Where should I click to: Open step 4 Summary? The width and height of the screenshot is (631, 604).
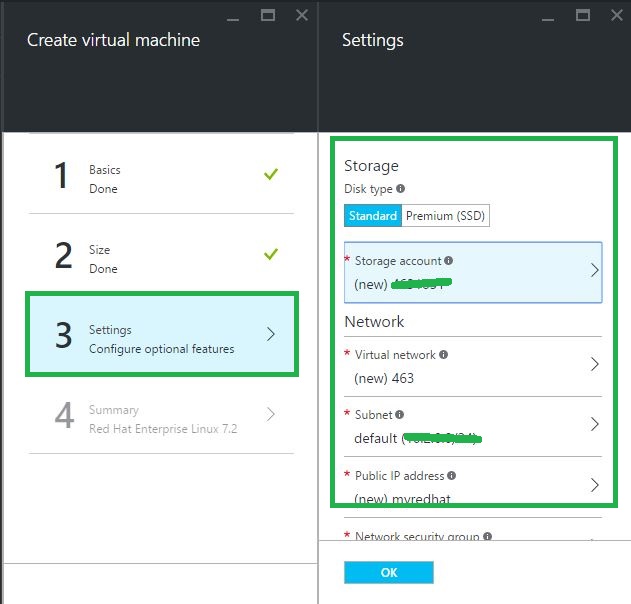click(x=161, y=418)
